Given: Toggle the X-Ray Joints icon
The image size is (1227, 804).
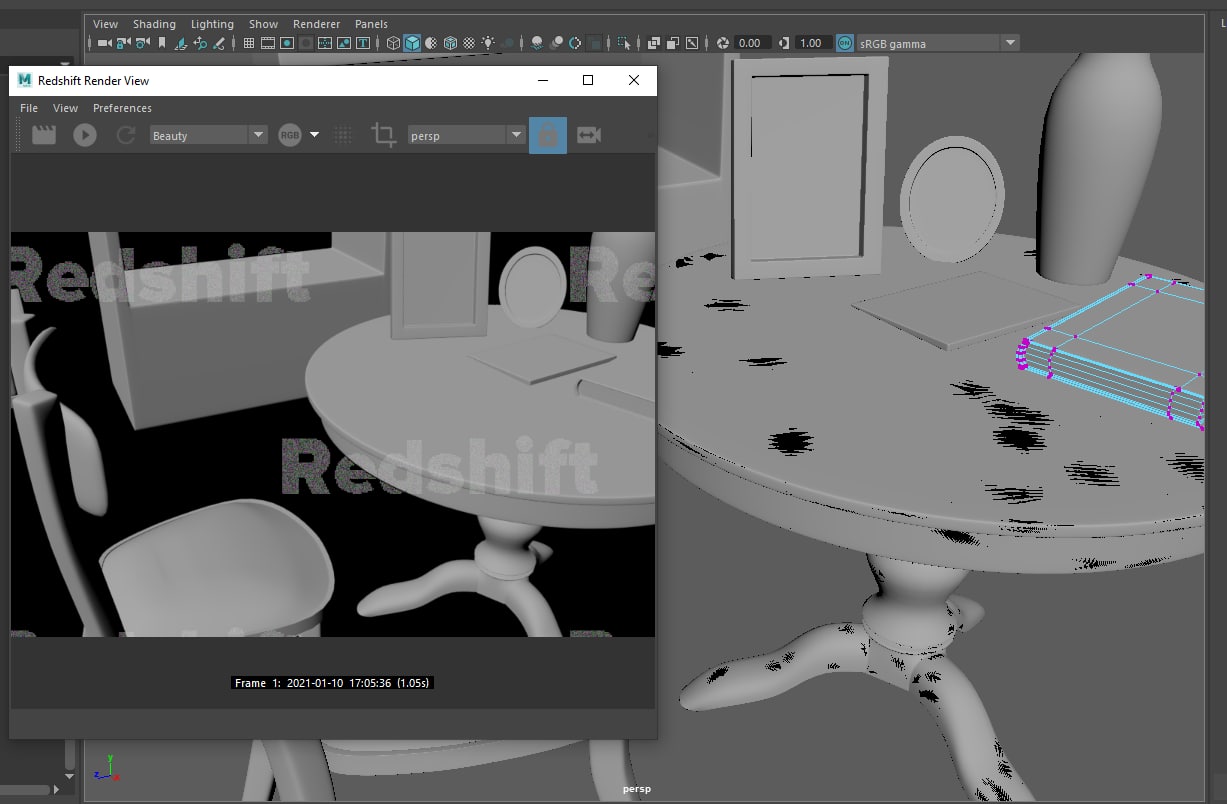Looking at the screenshot, I should pos(691,43).
